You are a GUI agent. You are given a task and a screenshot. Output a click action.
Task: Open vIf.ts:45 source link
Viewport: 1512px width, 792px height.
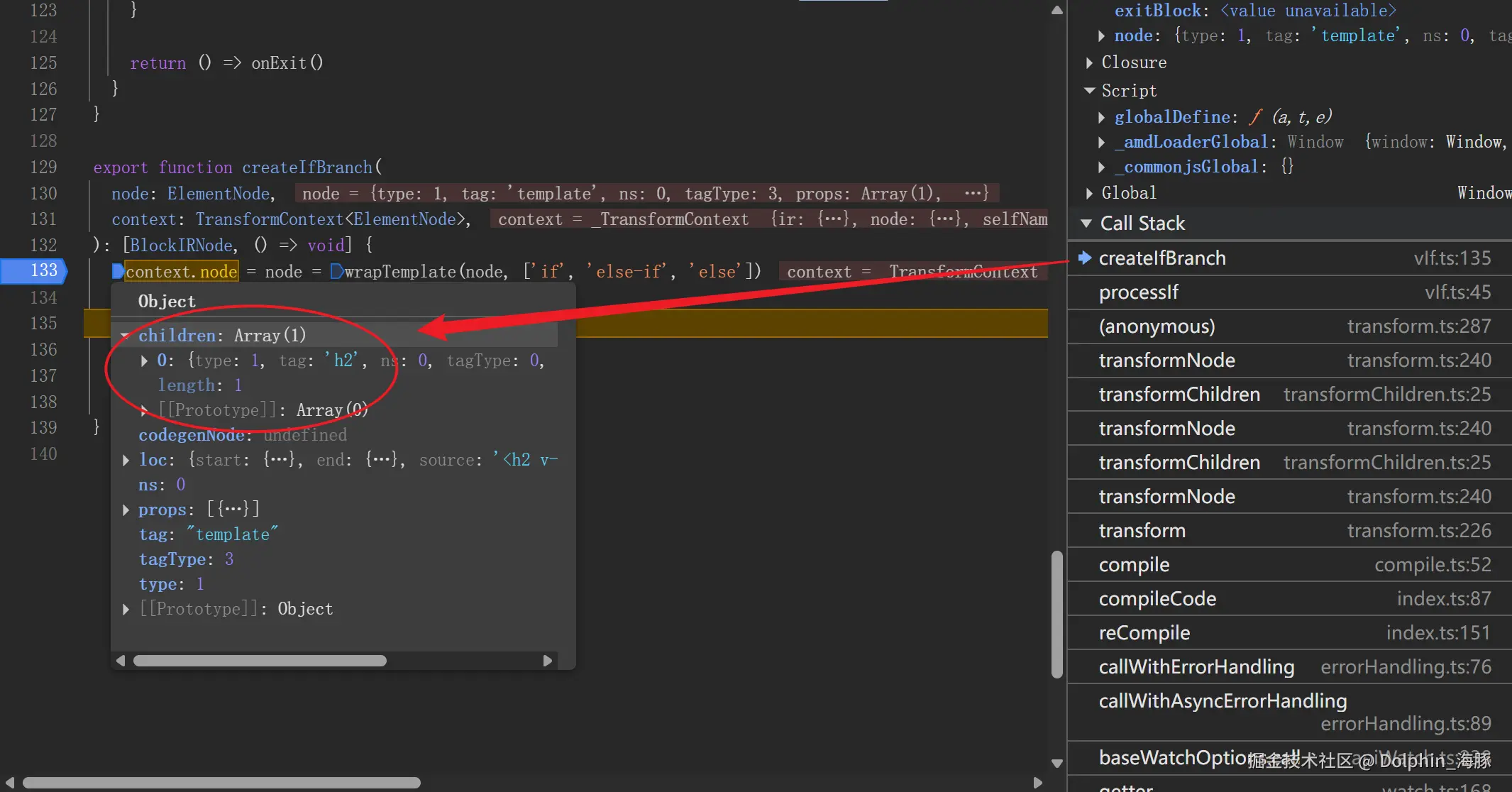[x=1458, y=292]
